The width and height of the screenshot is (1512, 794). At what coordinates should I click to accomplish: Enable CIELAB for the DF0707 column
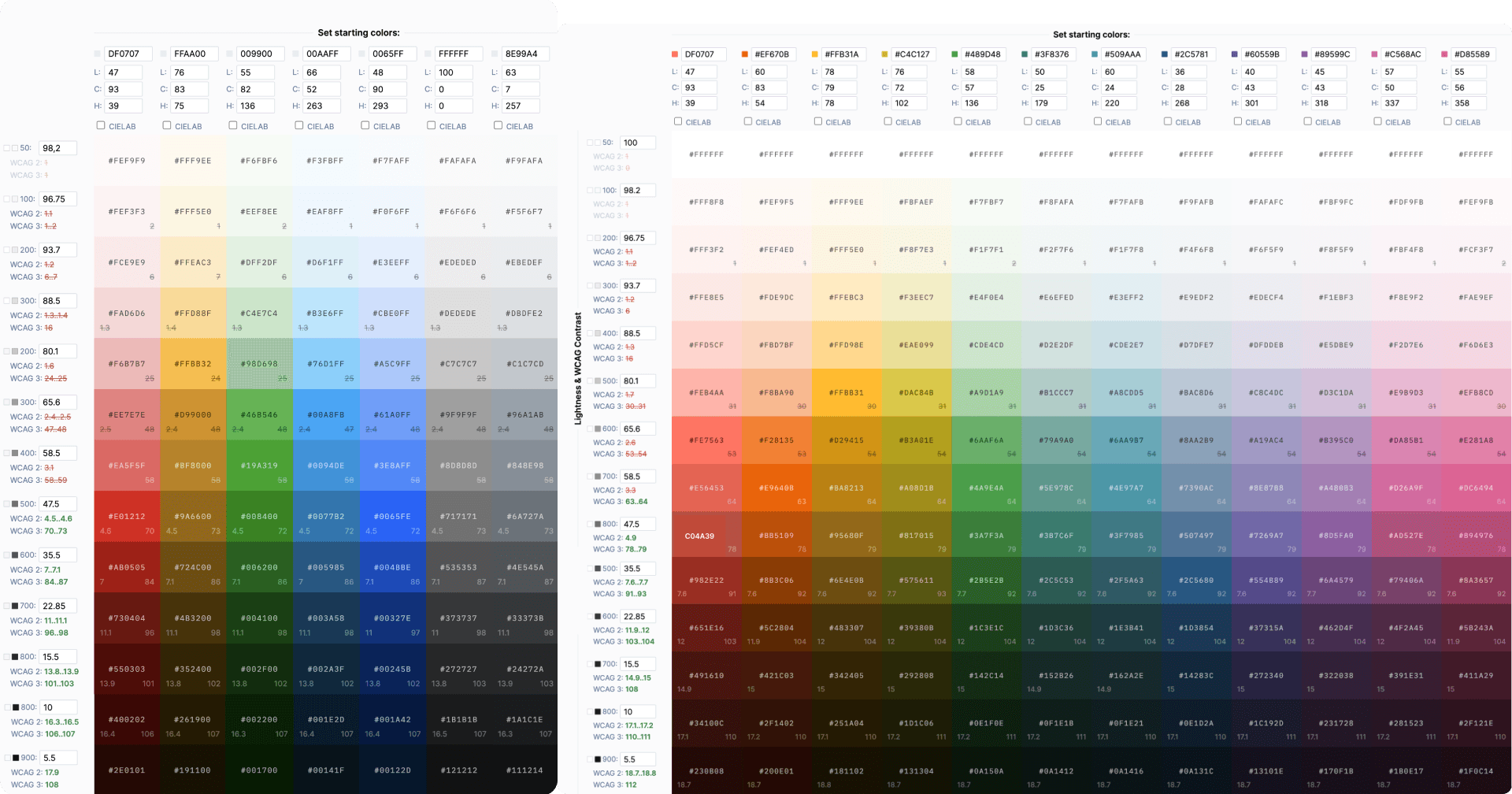[x=101, y=125]
